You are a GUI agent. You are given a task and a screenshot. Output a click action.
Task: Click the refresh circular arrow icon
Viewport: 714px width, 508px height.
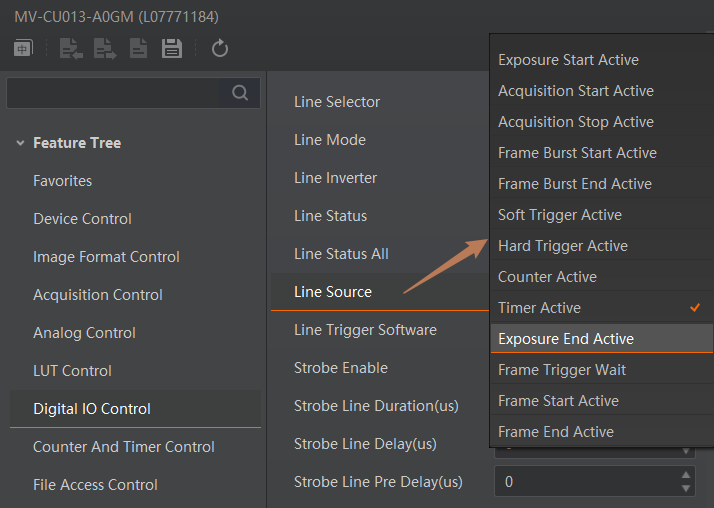[x=220, y=48]
